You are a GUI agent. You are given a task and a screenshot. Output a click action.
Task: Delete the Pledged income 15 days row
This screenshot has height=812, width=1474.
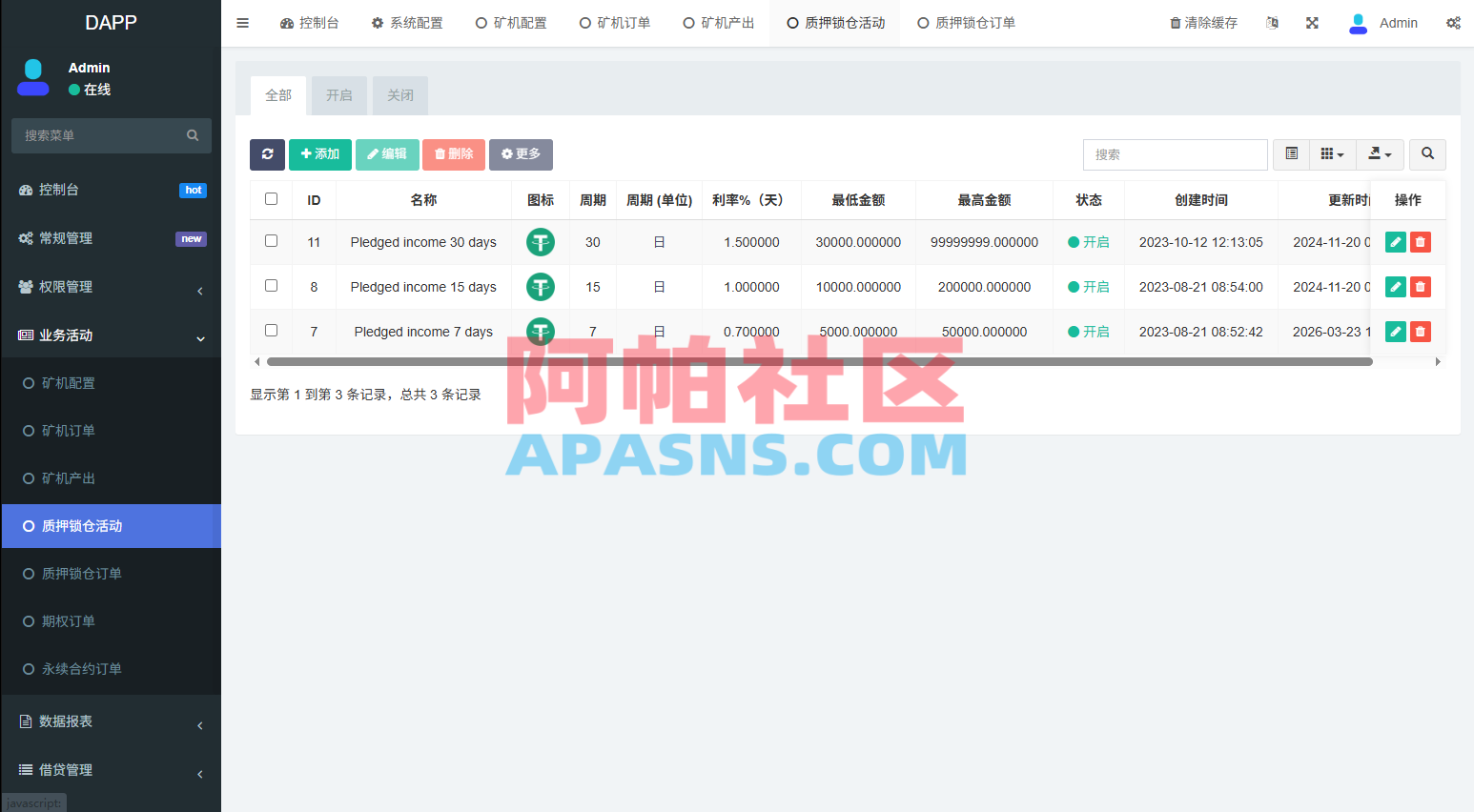1421,287
